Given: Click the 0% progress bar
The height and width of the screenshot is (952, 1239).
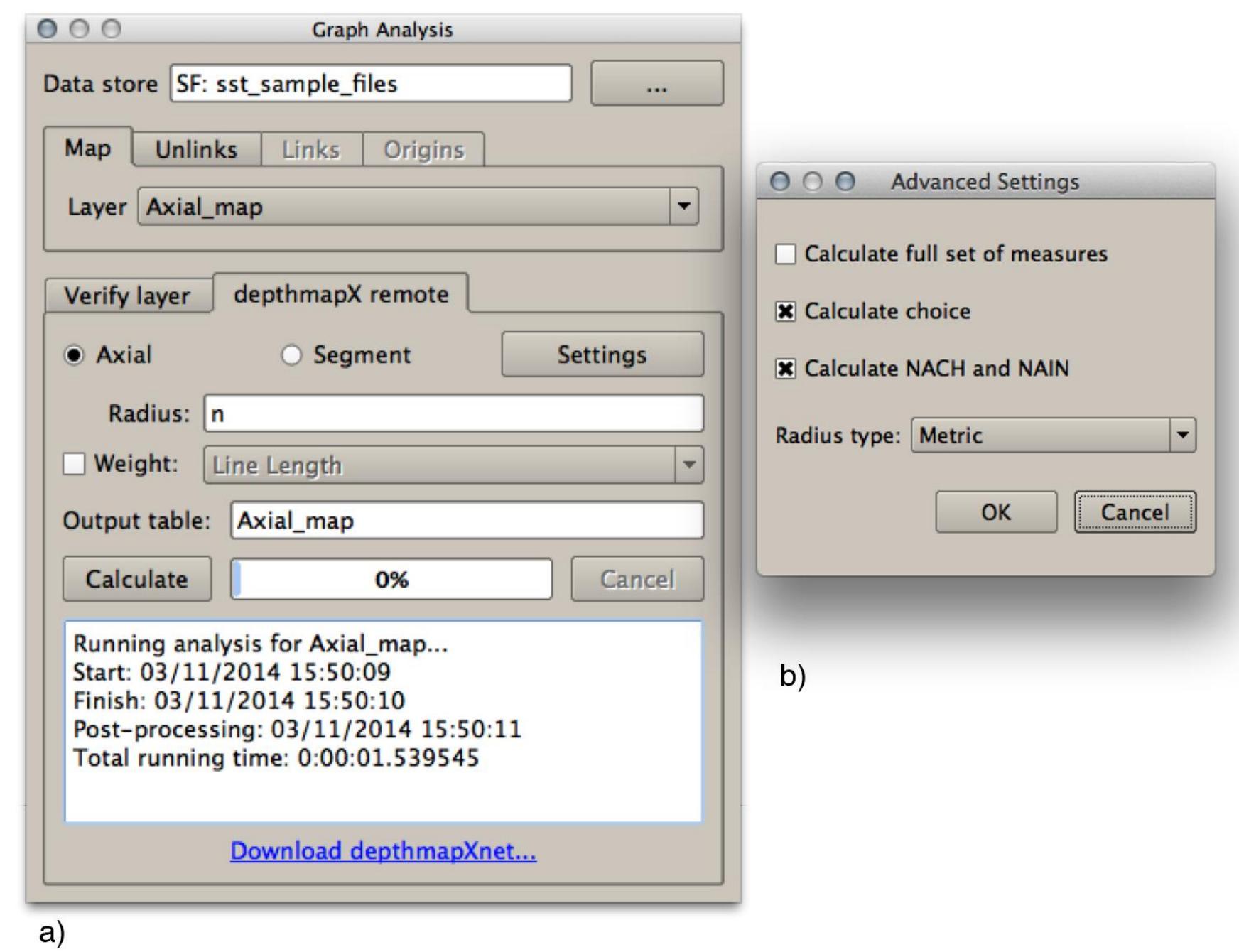Looking at the screenshot, I should (x=391, y=579).
